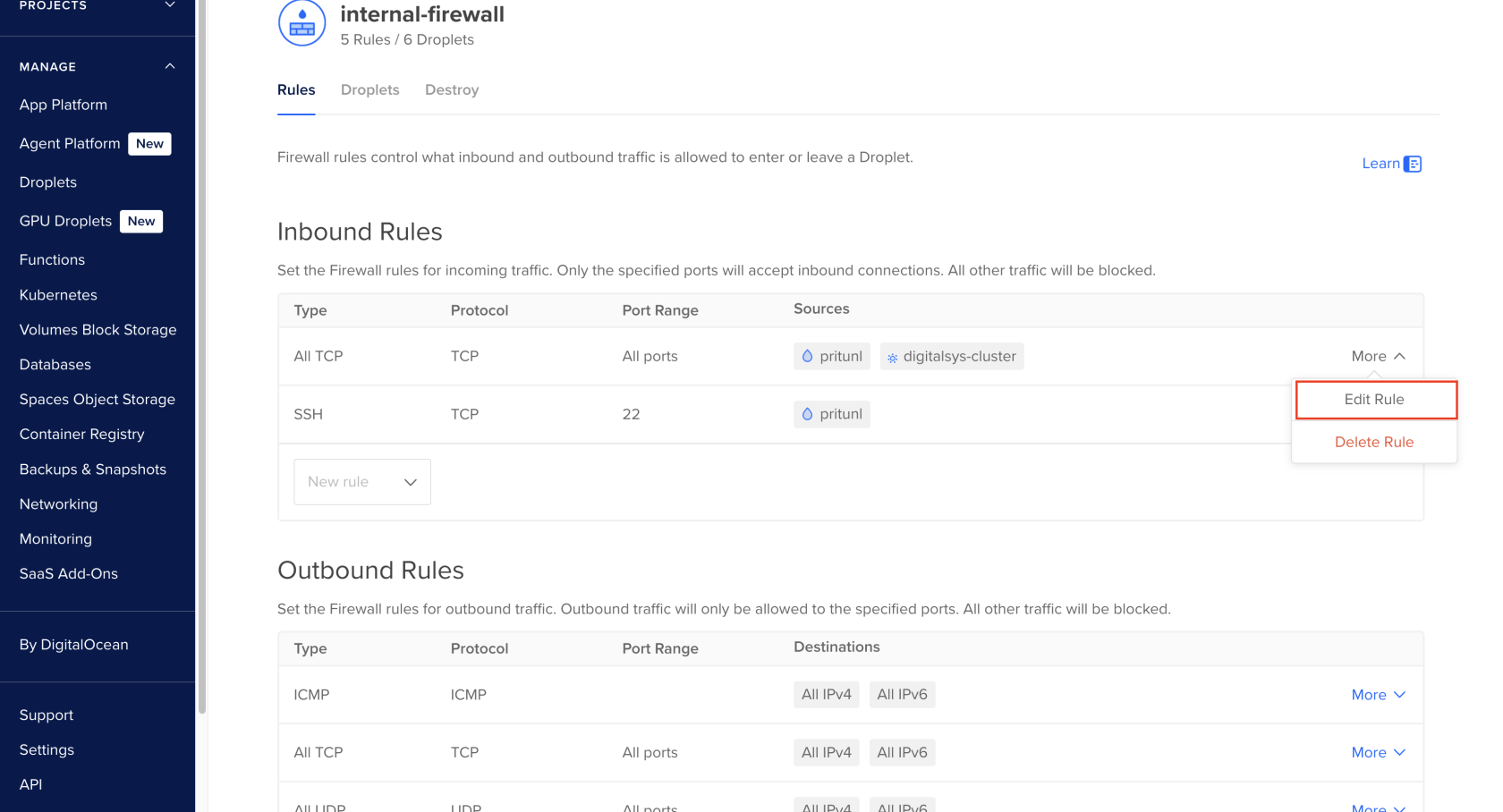
Task: Select Edit Rule from the menu
Action: point(1374,400)
